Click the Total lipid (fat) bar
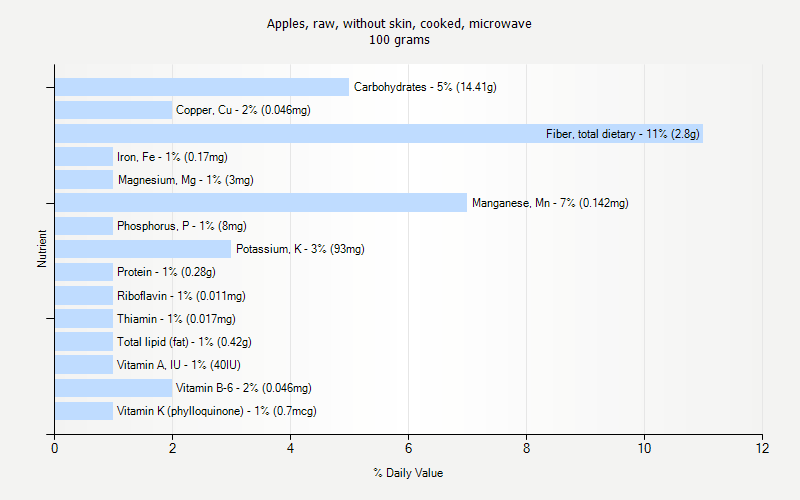This screenshot has height=500, width=800. 84,341
